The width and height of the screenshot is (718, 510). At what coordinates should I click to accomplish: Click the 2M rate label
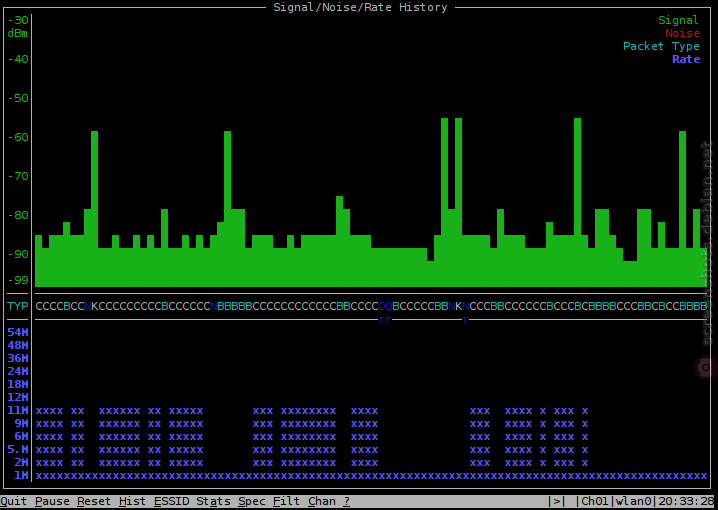tap(21, 462)
